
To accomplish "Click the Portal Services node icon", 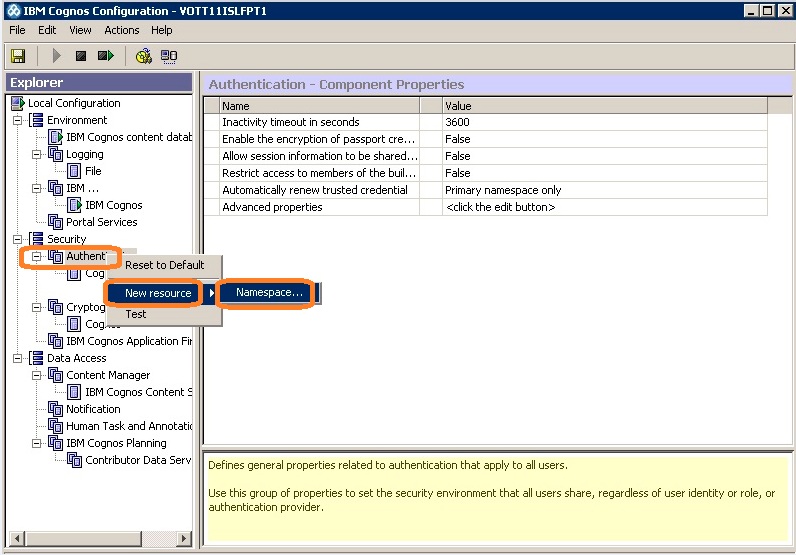I will point(55,222).
